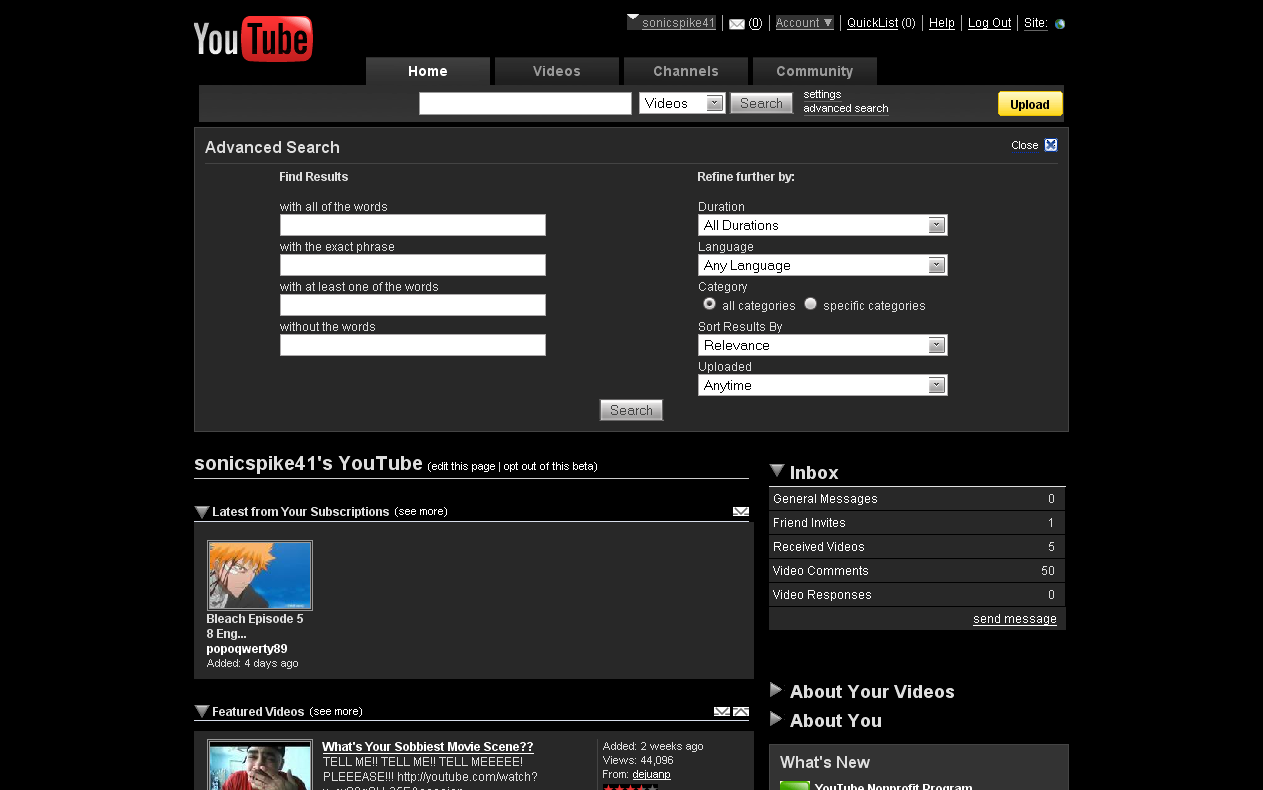Open the Videos search type dropdown
Image resolution: width=1263 pixels, height=790 pixels.
(682, 103)
